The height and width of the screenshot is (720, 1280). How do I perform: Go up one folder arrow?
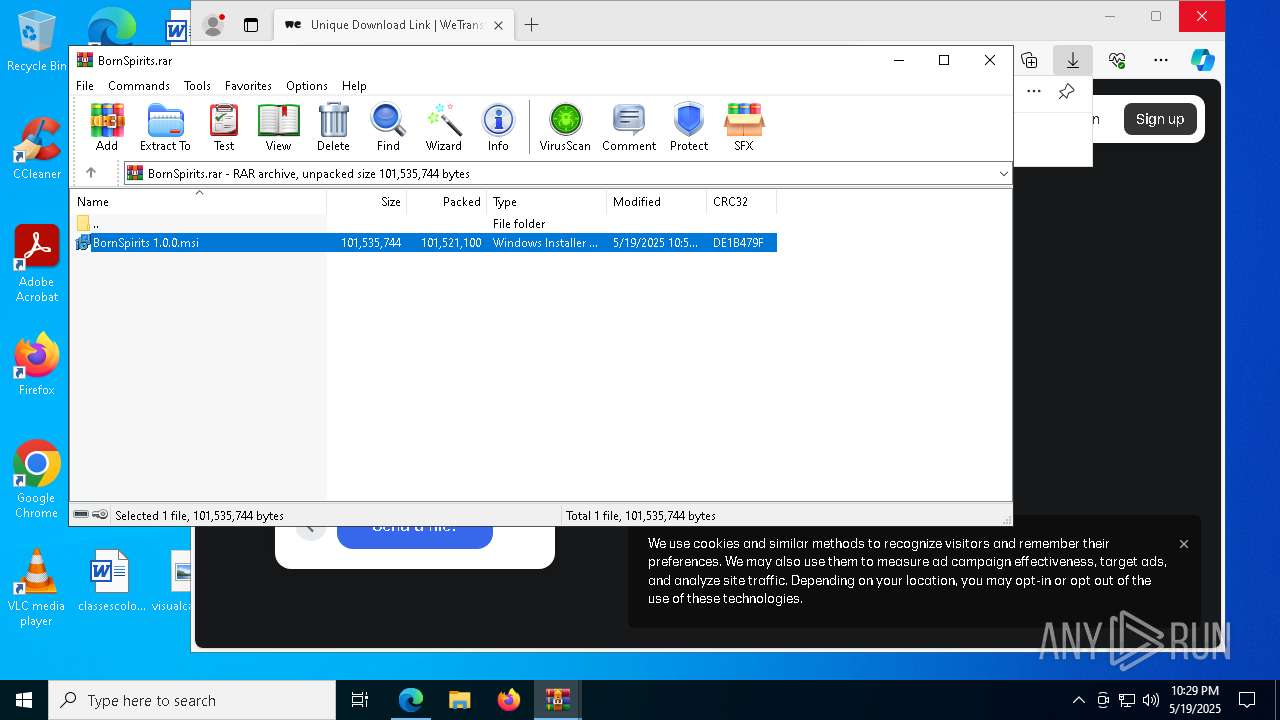click(91, 173)
